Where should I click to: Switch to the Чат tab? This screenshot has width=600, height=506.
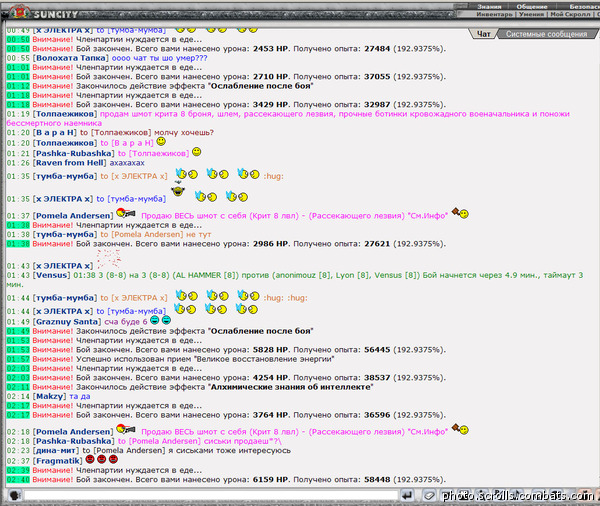(483, 34)
